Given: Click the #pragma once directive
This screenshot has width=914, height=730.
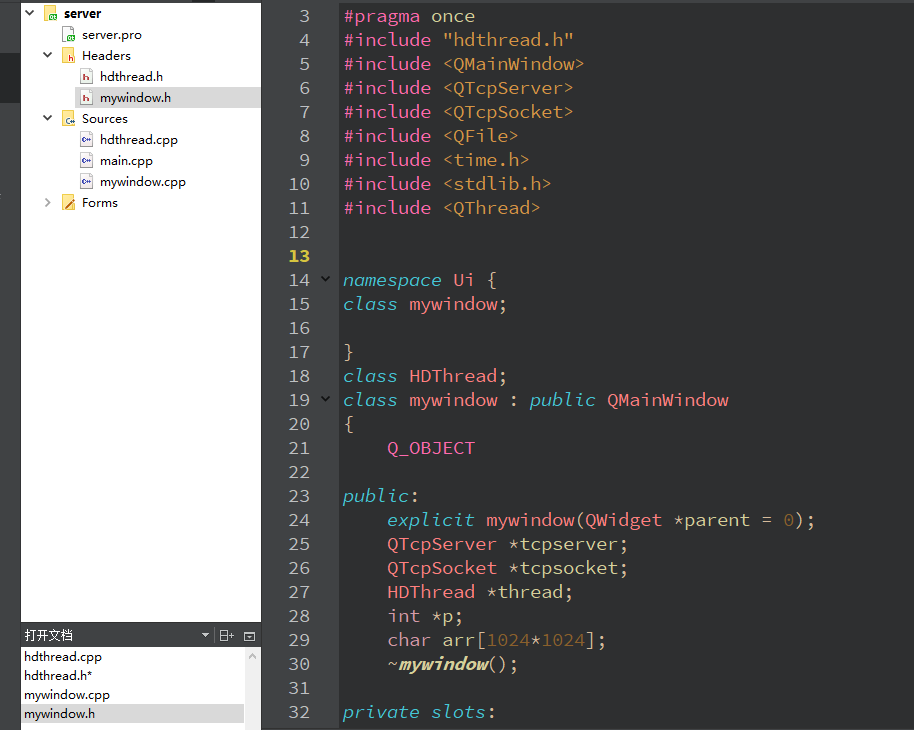Looking at the screenshot, I should 409,16.
